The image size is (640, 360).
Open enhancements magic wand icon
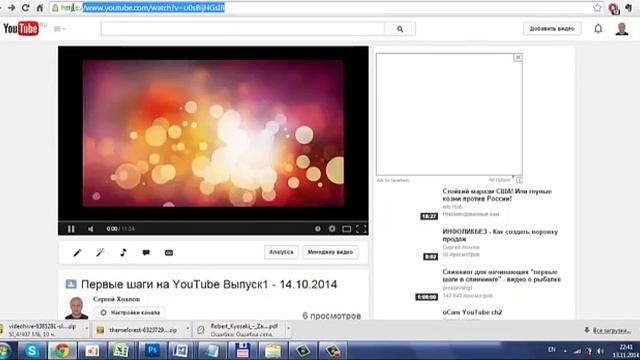[100, 253]
